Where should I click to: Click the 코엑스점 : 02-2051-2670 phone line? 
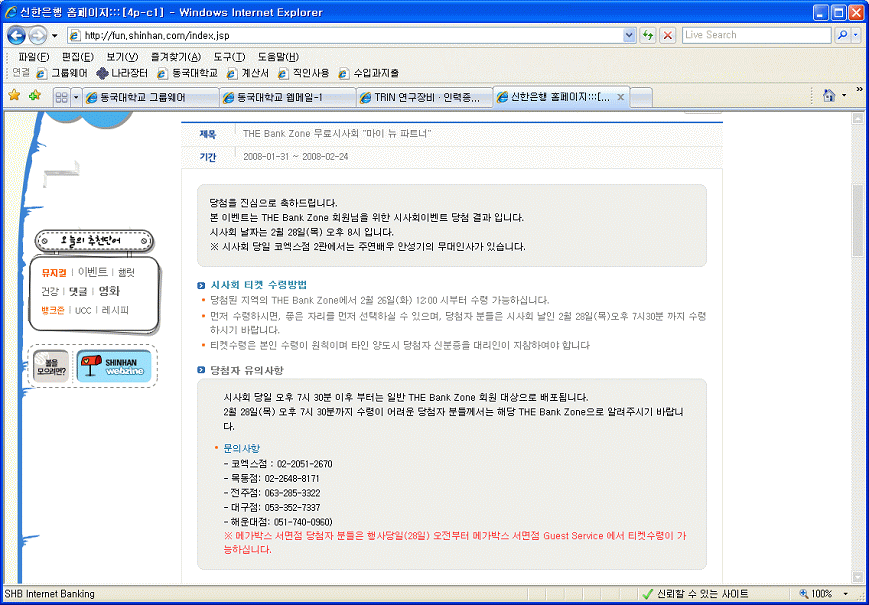[x=278, y=464]
